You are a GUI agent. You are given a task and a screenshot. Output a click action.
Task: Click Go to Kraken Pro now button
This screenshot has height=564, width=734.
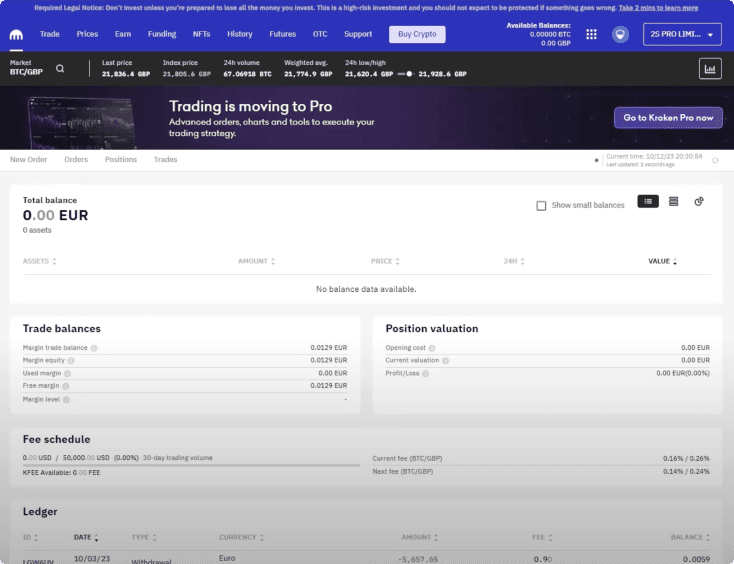point(668,118)
